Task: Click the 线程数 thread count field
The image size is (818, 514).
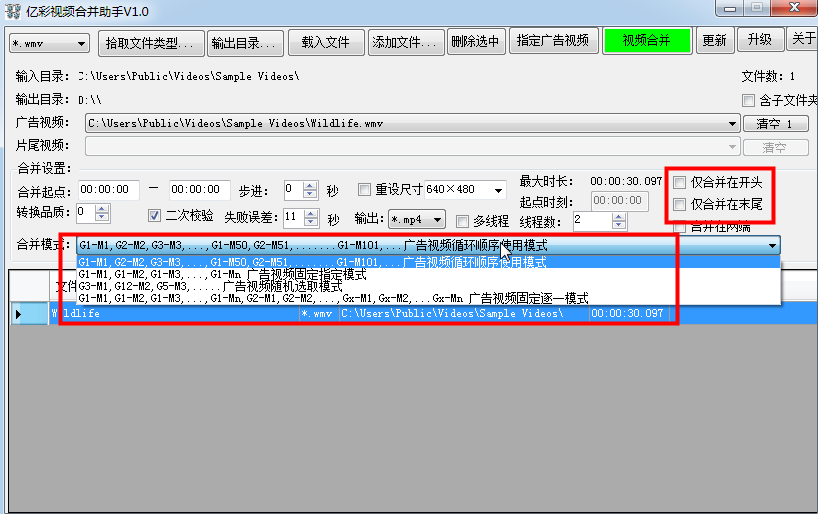Action: 588,220
